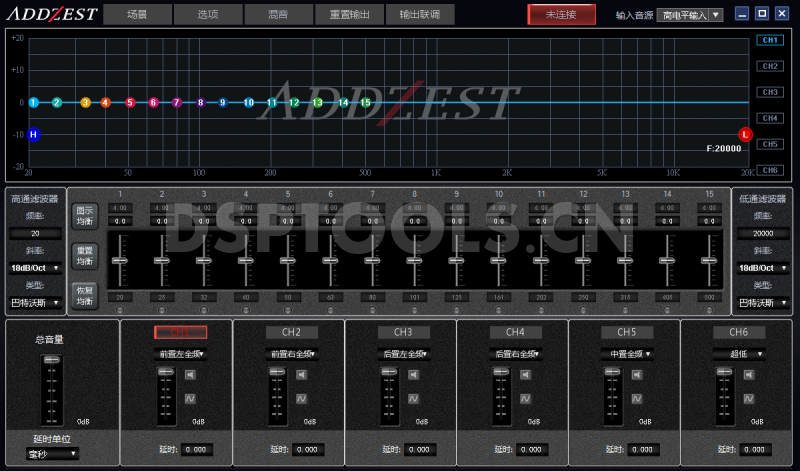Select the blue H high-pass node on graph

click(x=33, y=134)
